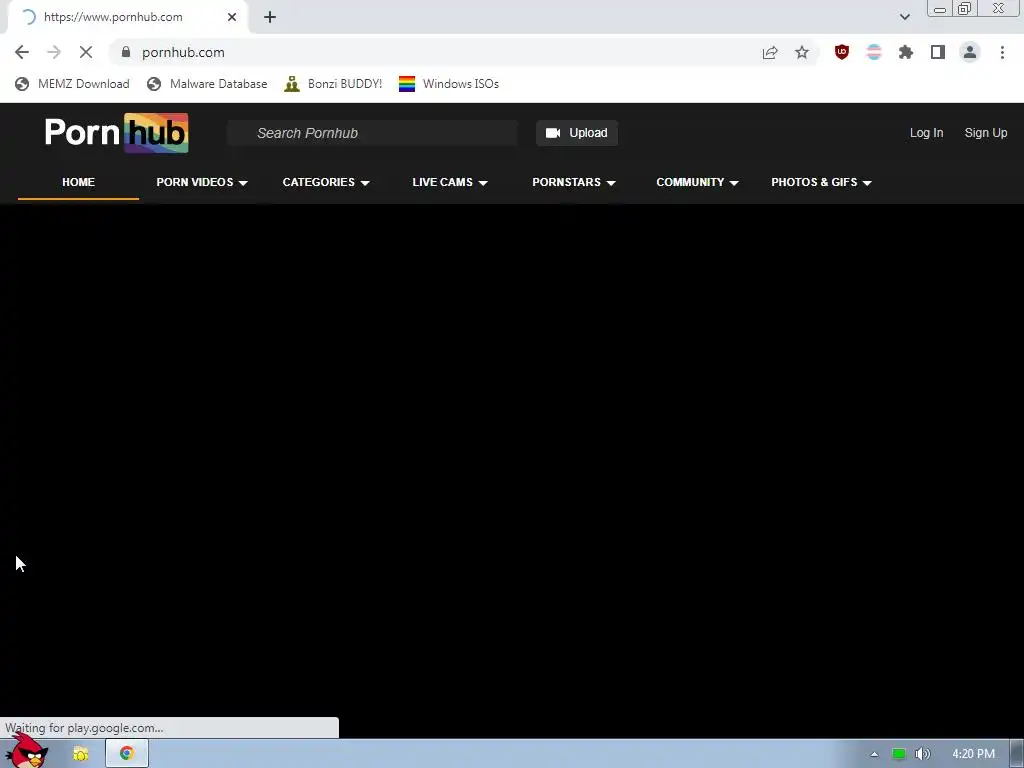Open a new browser tab
The height and width of the screenshot is (768, 1024).
(x=270, y=17)
